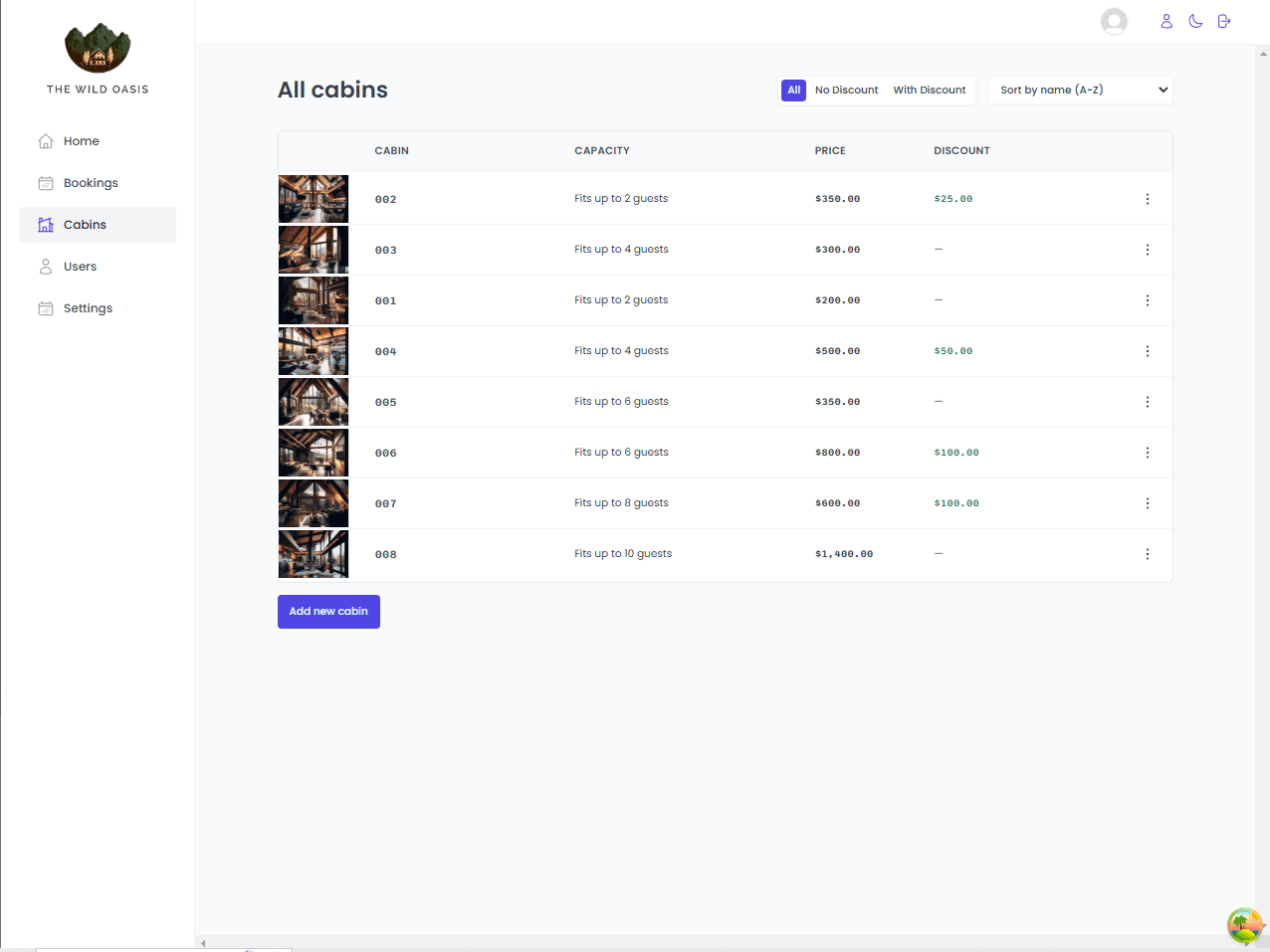The image size is (1270, 952).
Task: Filter cabins by No Discount
Action: coord(846,91)
